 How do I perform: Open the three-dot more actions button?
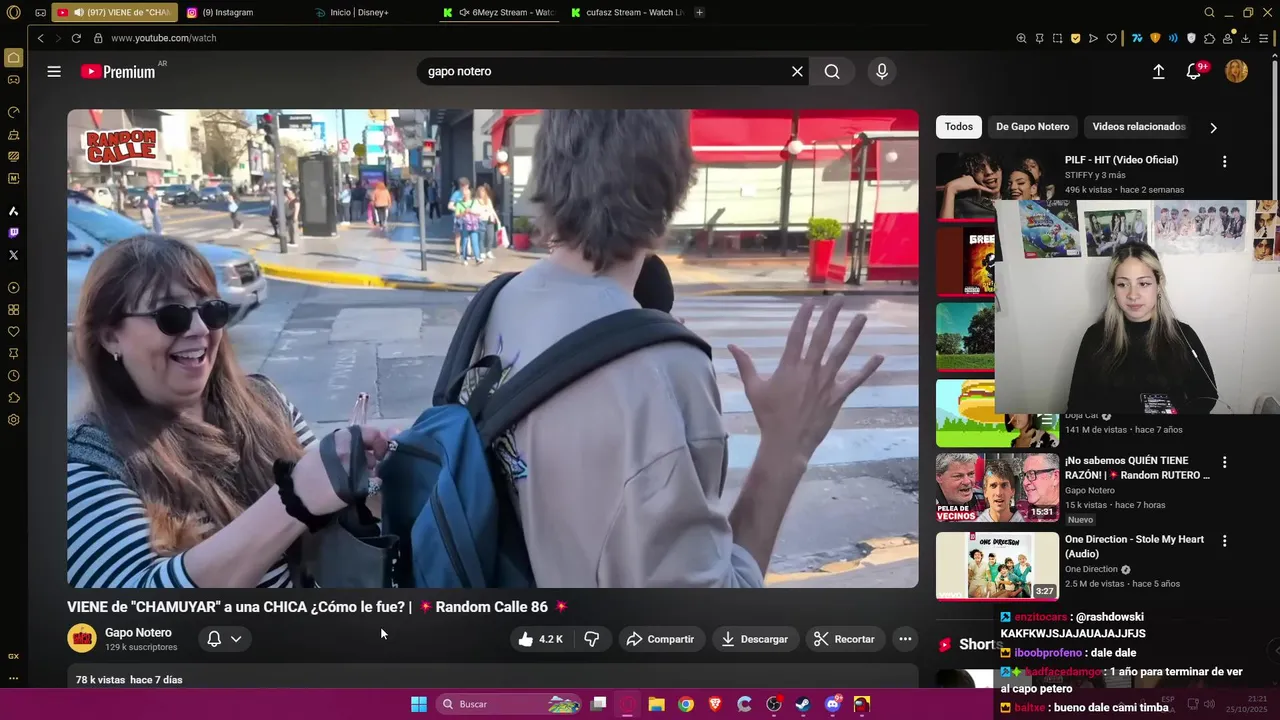pyautogui.click(x=905, y=639)
